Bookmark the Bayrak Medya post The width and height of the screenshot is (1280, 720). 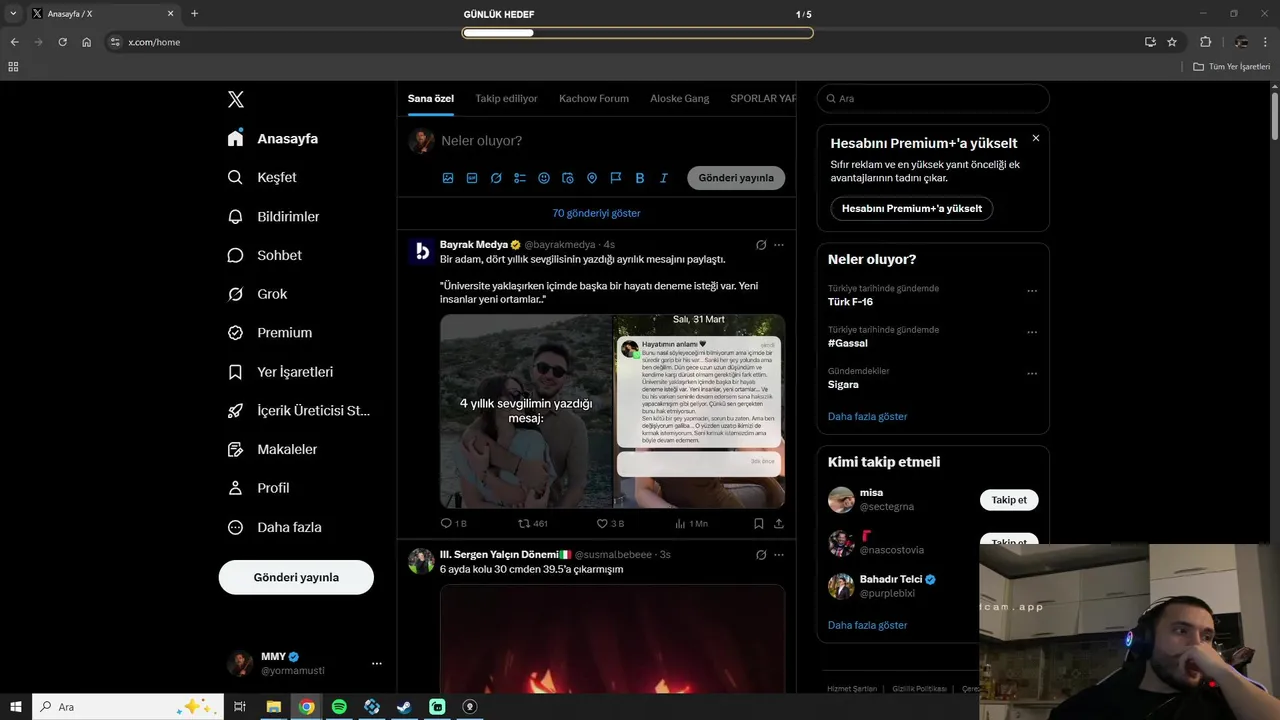(759, 523)
